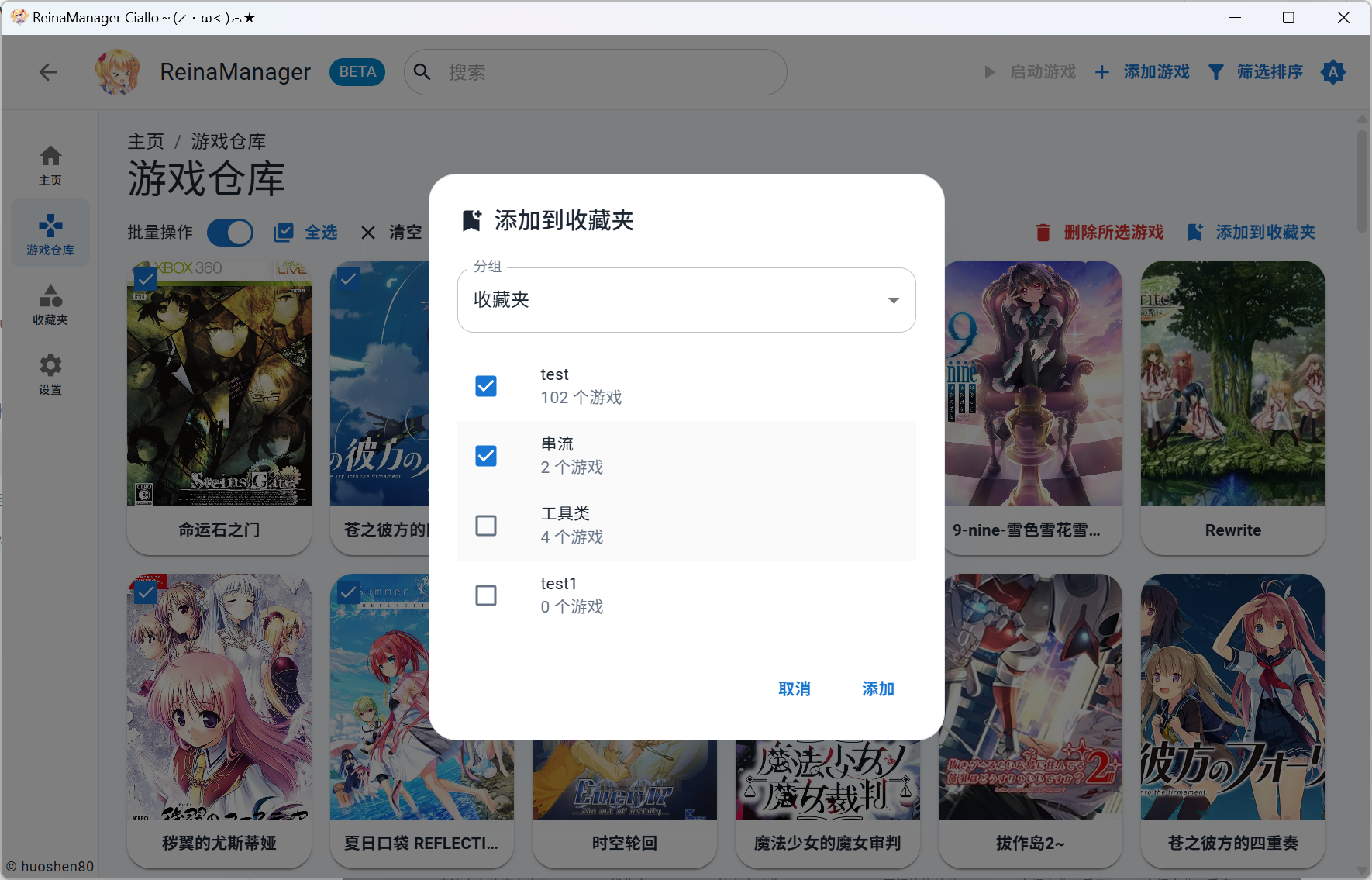Click 时空轮回 game title
Image resolution: width=1372 pixels, height=880 pixels.
(x=625, y=844)
